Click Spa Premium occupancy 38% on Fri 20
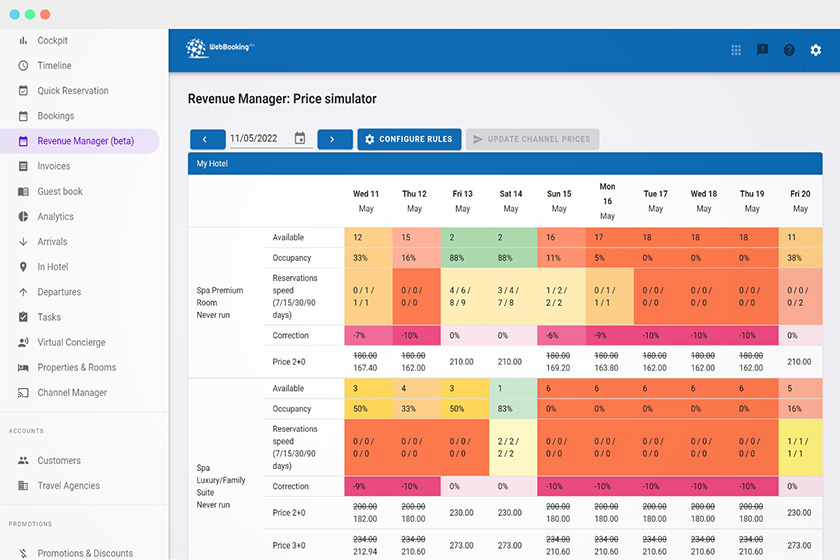Viewport: 840px width, 560px height. (x=800, y=258)
